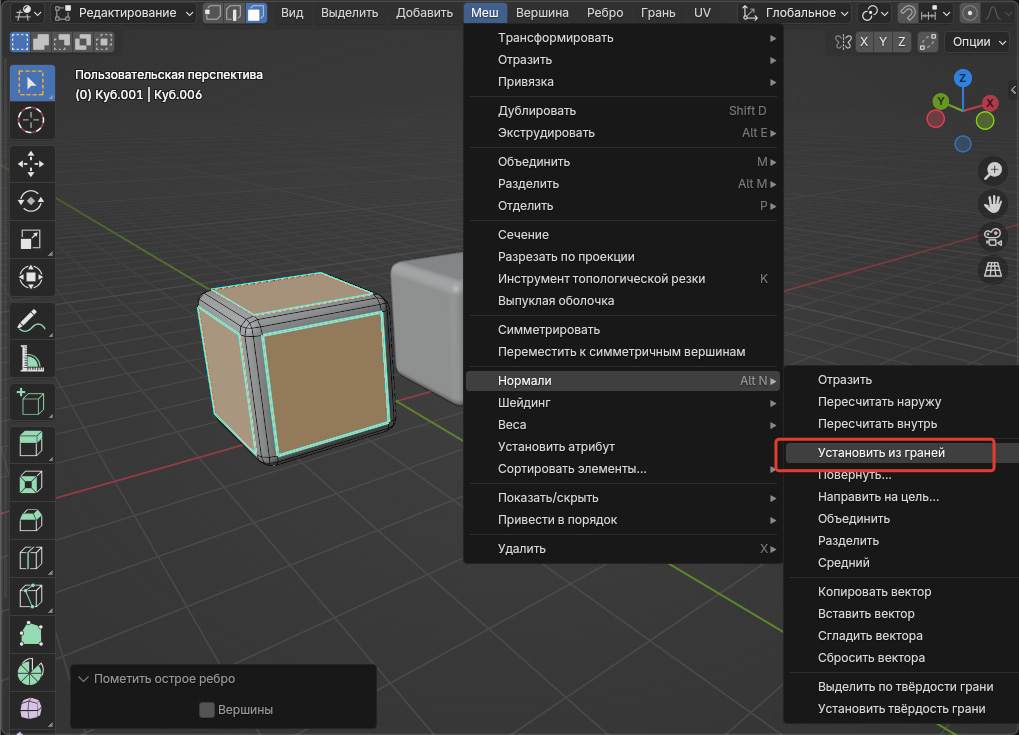Open the Добавить menu
This screenshot has height=735, width=1019.
pos(424,13)
